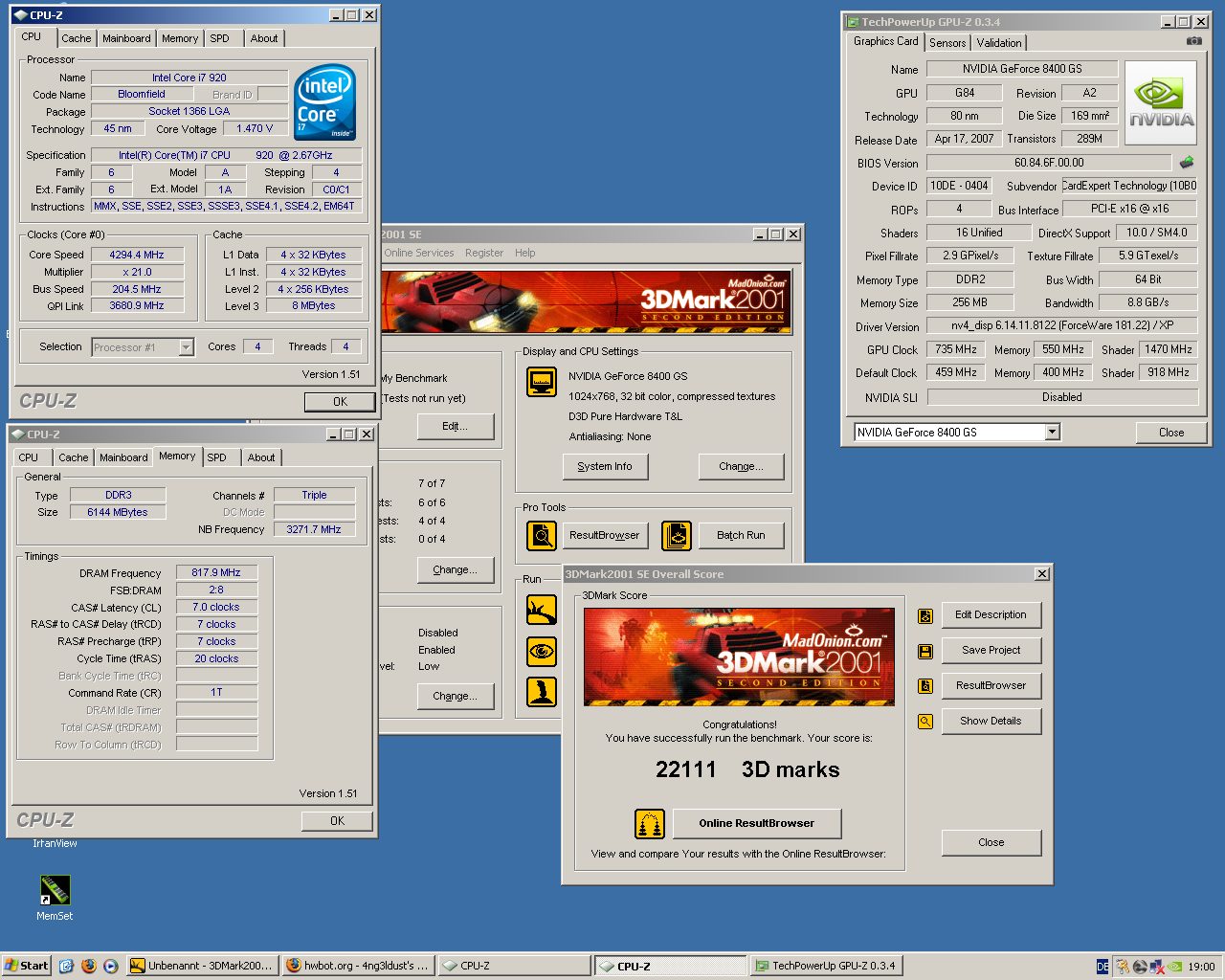This screenshot has width=1225, height=980.
Task: Open the Processor #1 selection dropdown in CPU-Z
Action: pyautogui.click(x=187, y=347)
